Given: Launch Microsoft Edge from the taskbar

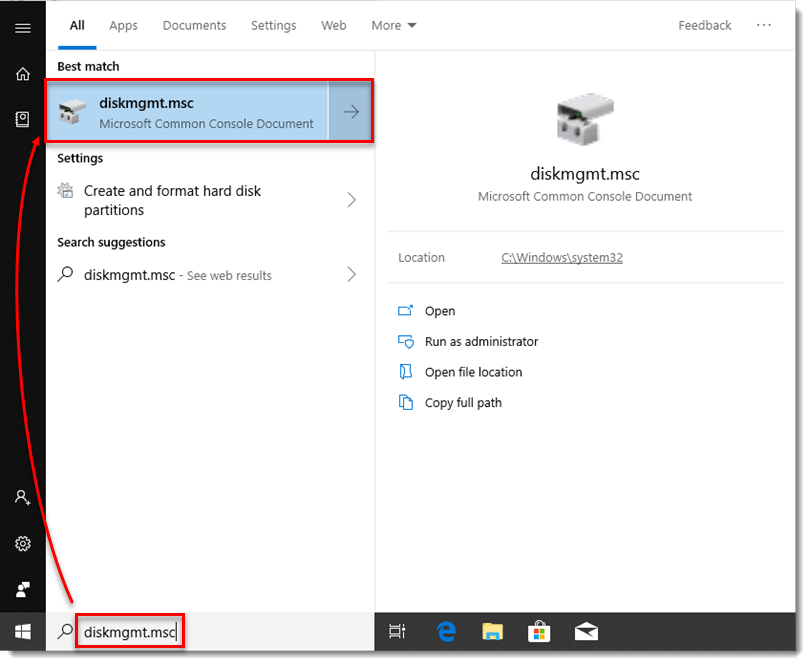Looking at the screenshot, I should pyautogui.click(x=446, y=631).
